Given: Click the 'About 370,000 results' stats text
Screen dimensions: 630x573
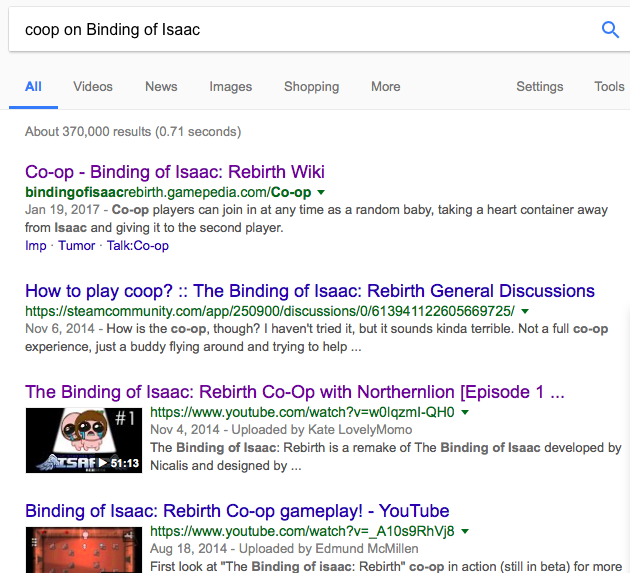Looking at the screenshot, I should pos(133,132).
